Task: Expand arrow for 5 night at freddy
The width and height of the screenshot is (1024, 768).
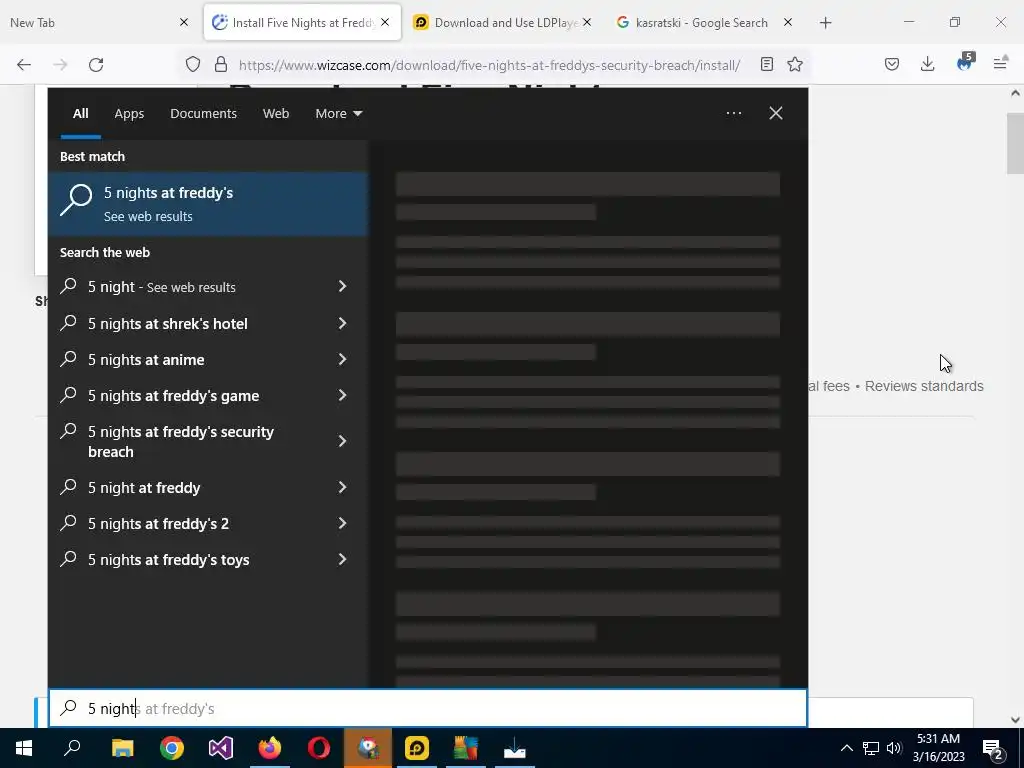Action: click(342, 487)
